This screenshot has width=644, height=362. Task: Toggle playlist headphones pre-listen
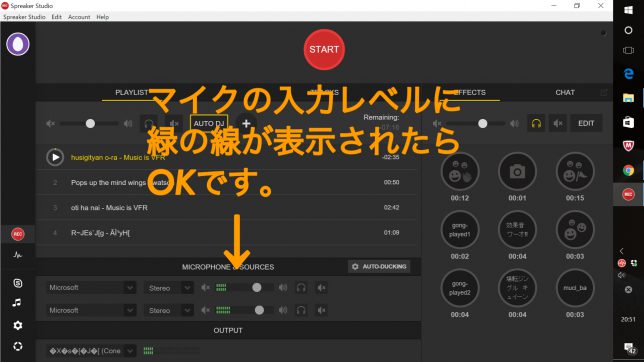point(149,123)
